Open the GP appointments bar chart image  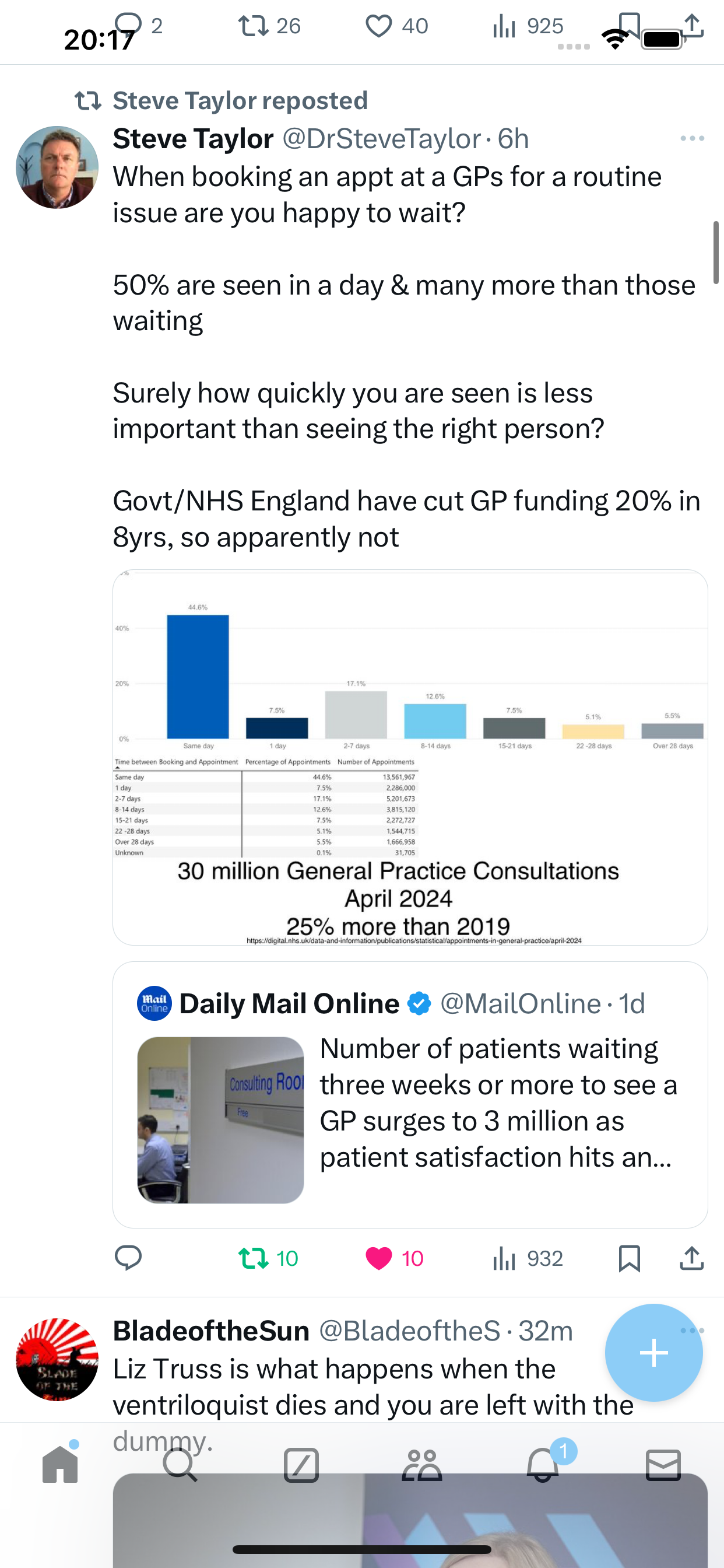coord(410,757)
